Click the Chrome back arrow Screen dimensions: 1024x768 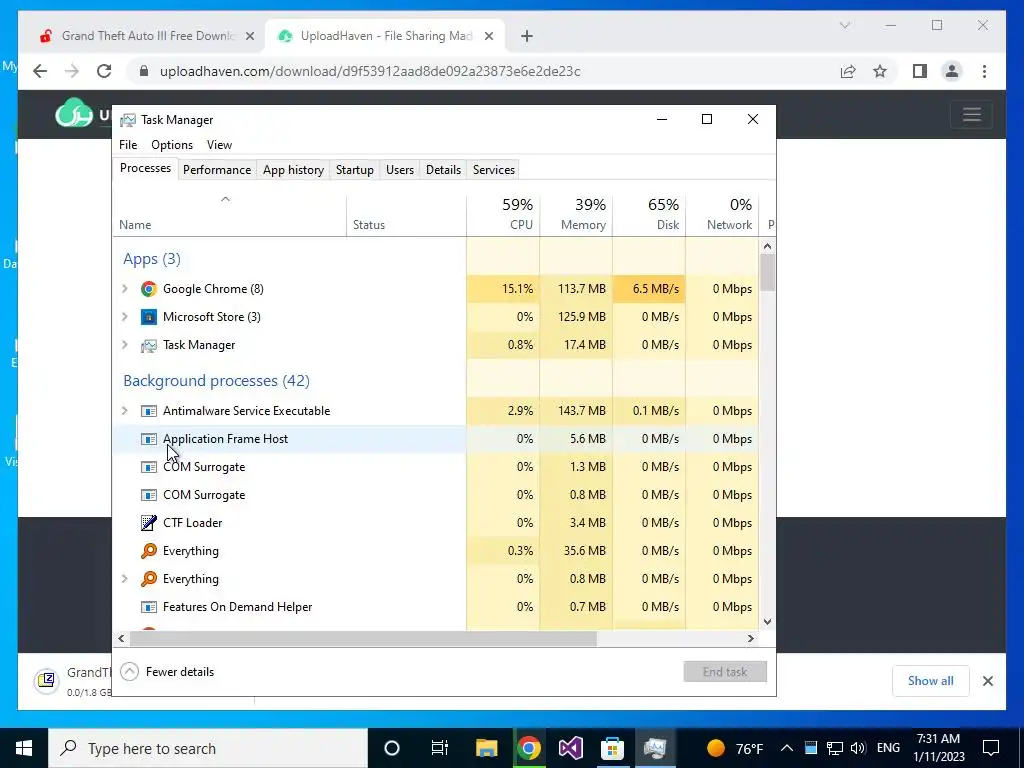[40, 71]
